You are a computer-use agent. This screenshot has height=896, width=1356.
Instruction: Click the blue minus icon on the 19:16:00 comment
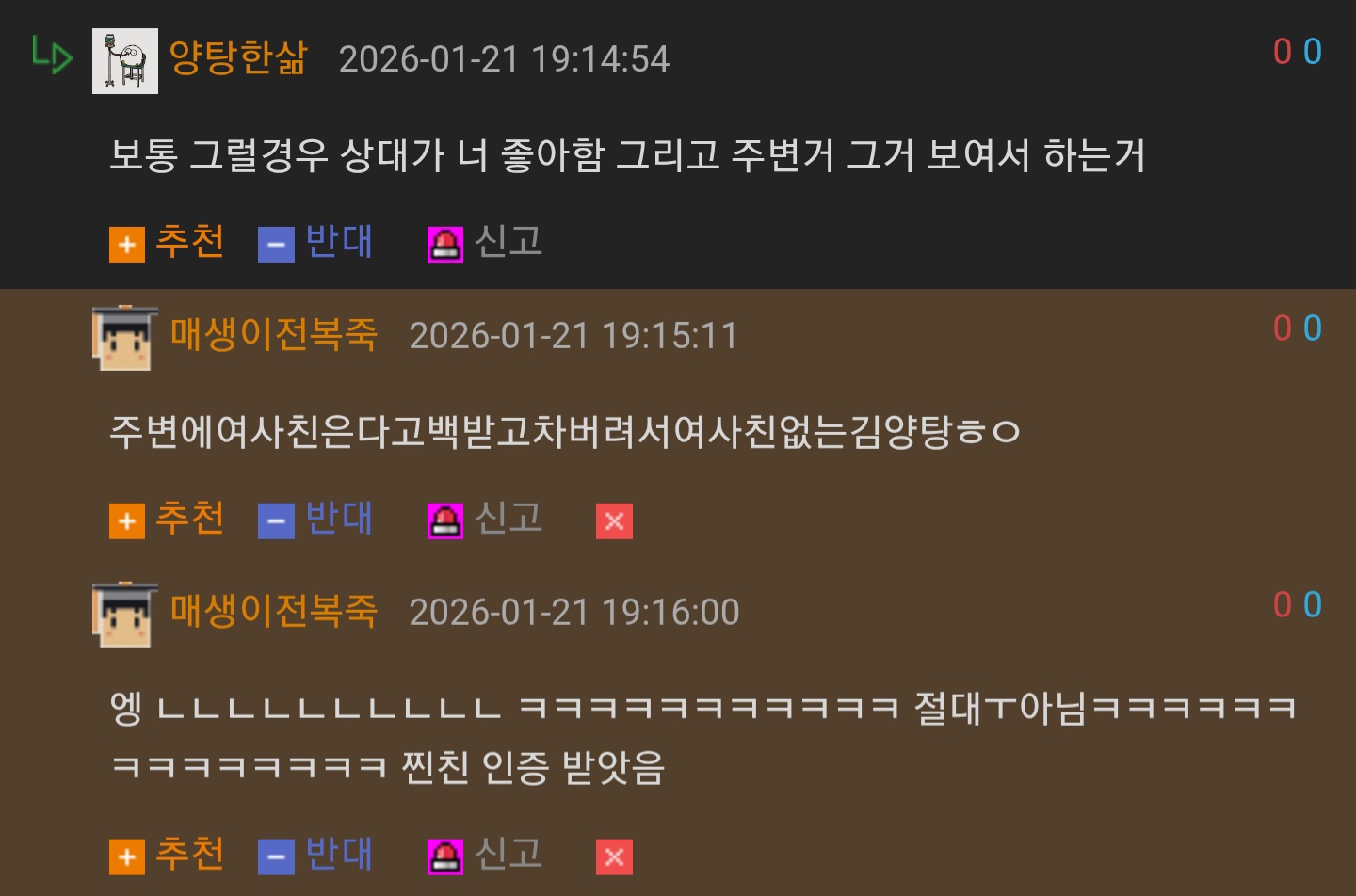point(276,857)
